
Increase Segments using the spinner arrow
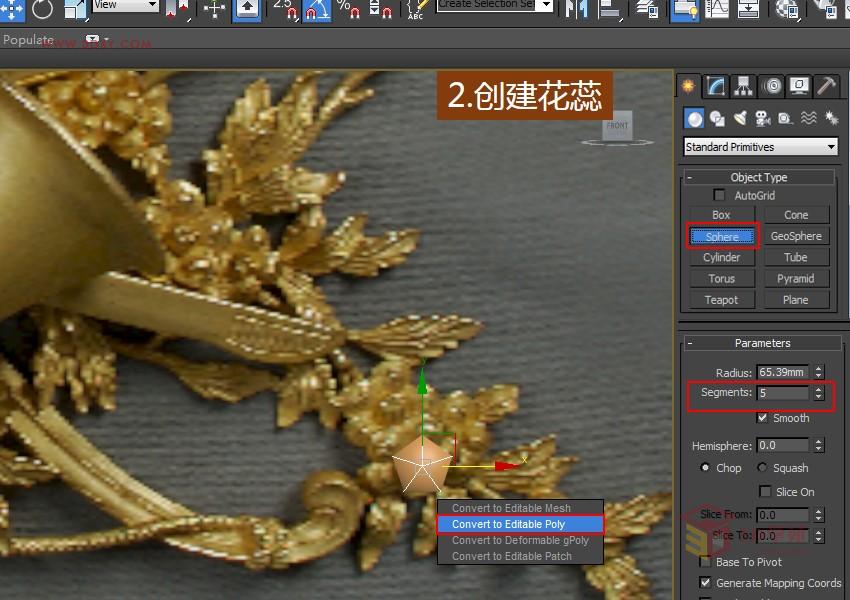coord(819,389)
